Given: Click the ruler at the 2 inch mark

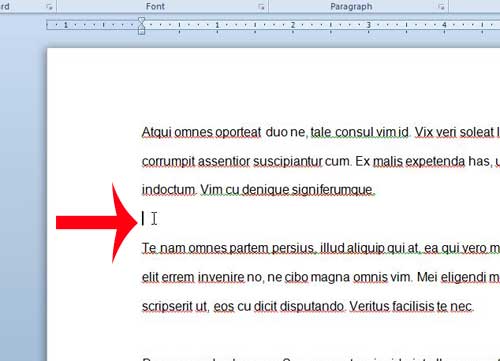Looking at the screenshot, I should pos(293,25).
